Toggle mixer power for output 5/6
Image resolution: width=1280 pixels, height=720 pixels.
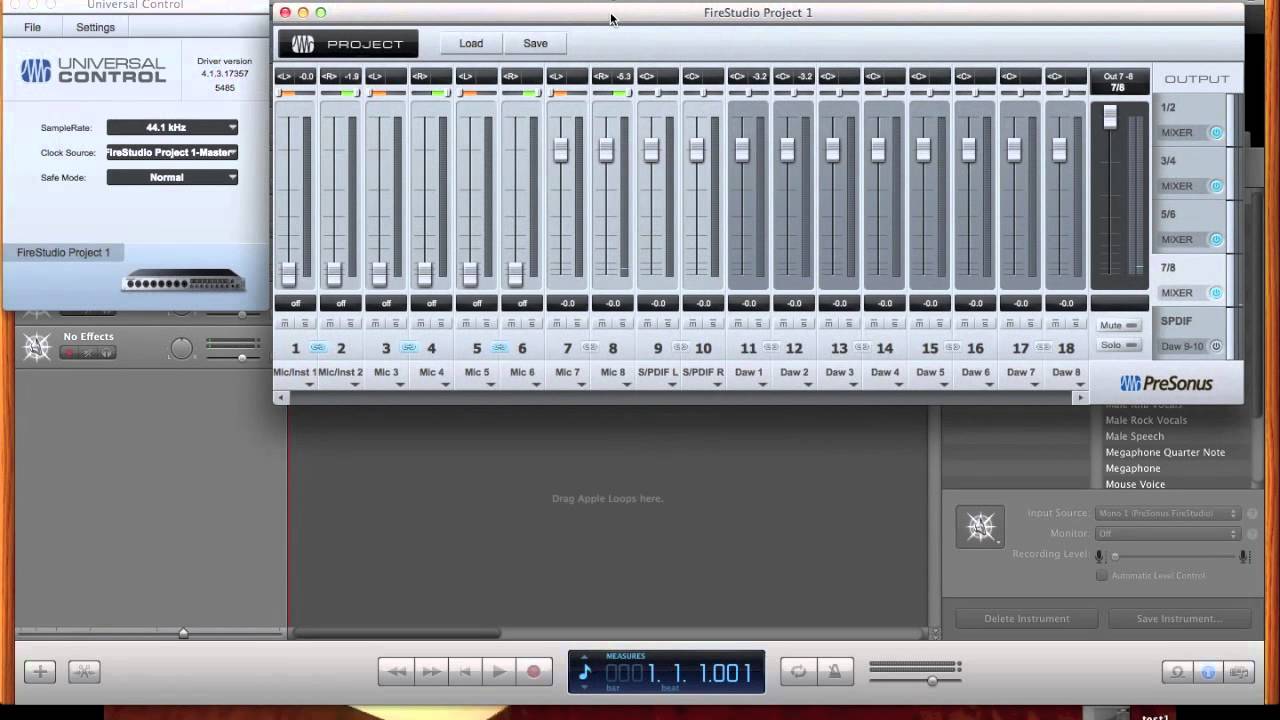1216,239
